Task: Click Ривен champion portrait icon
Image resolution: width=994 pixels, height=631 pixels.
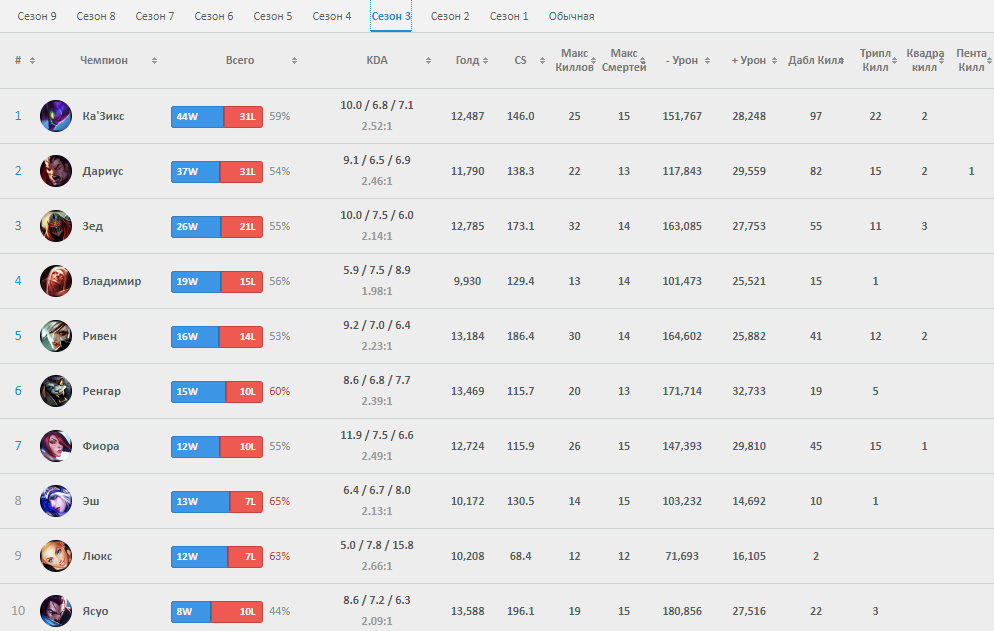Action: (56, 336)
